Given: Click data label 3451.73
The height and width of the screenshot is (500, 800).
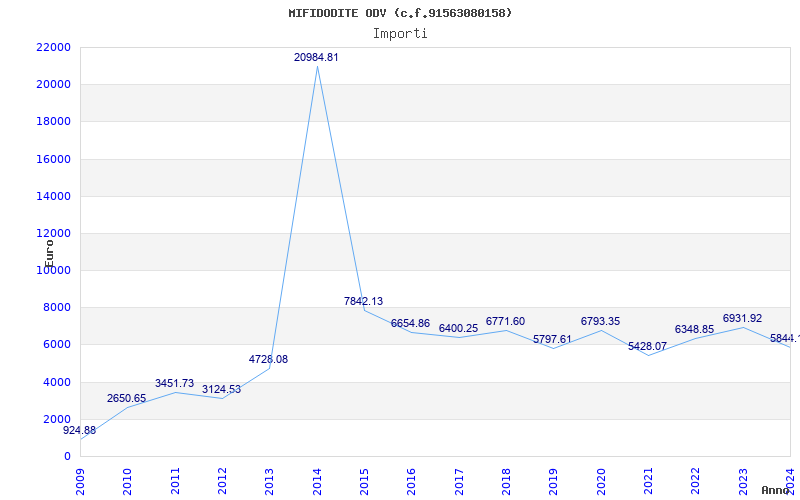Looking at the screenshot, I should point(174,384).
